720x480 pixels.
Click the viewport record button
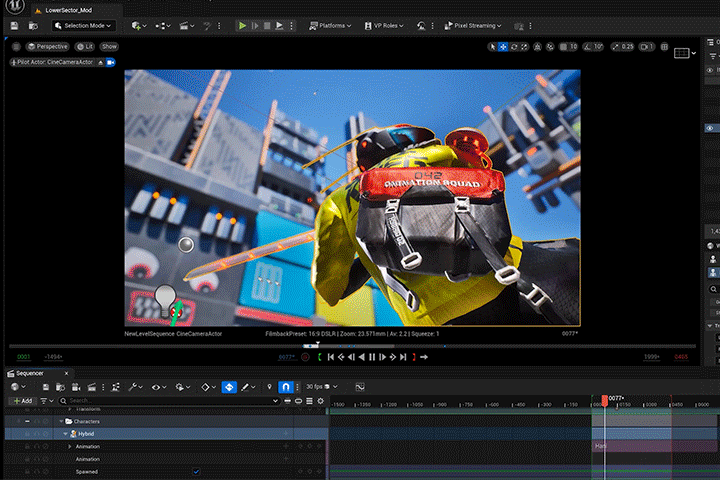(x=305, y=357)
